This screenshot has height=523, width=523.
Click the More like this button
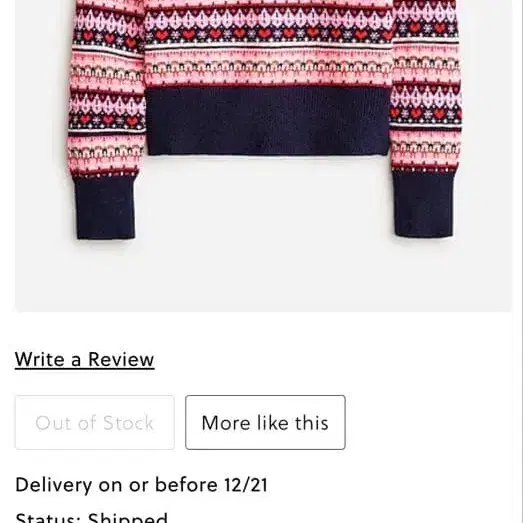tap(265, 422)
